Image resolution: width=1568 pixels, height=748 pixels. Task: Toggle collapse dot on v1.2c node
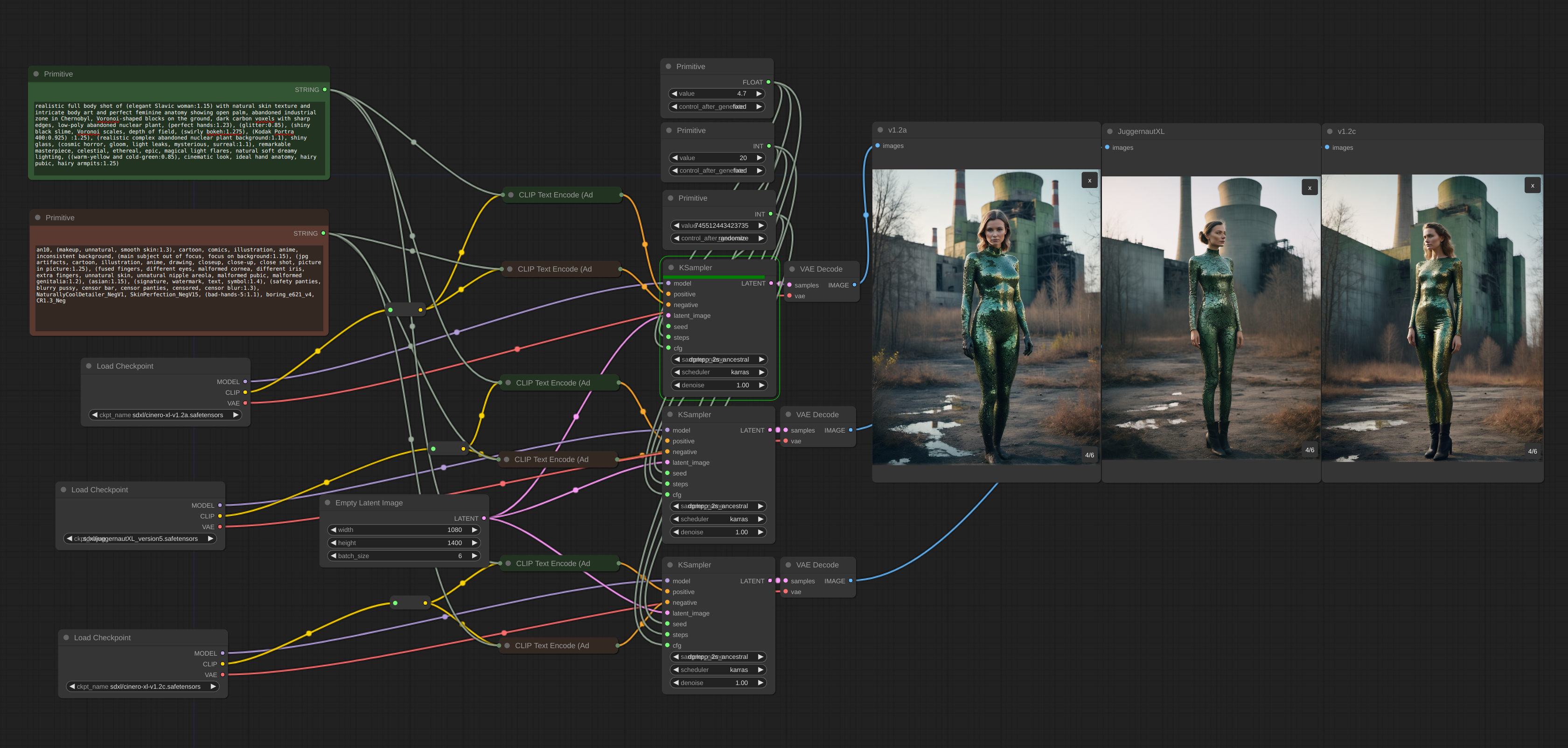click(1330, 132)
